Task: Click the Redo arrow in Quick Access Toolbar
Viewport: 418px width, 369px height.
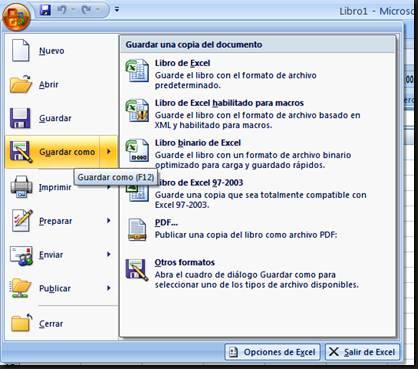Action: click(86, 10)
